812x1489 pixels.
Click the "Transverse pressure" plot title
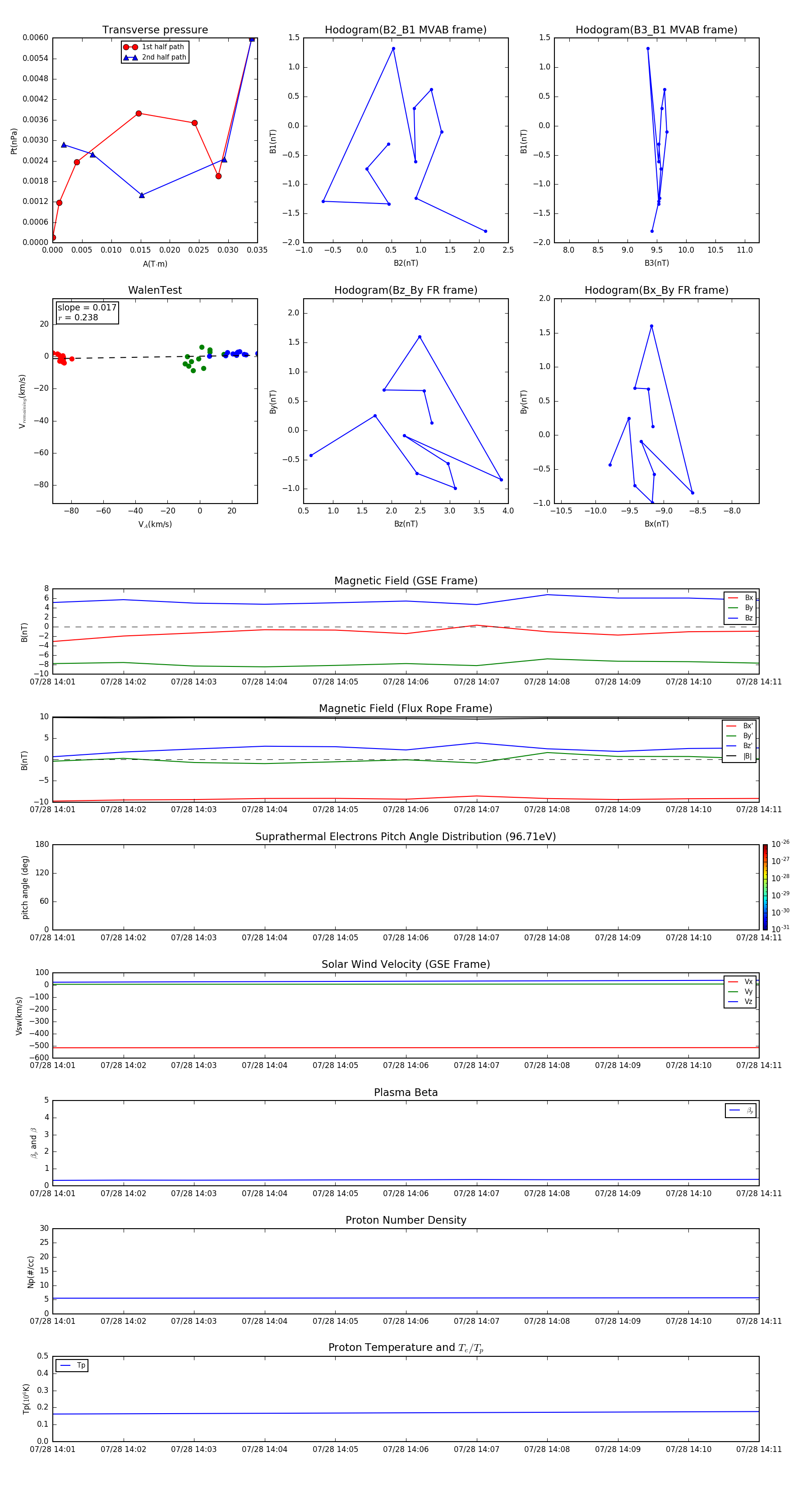coord(155,29)
